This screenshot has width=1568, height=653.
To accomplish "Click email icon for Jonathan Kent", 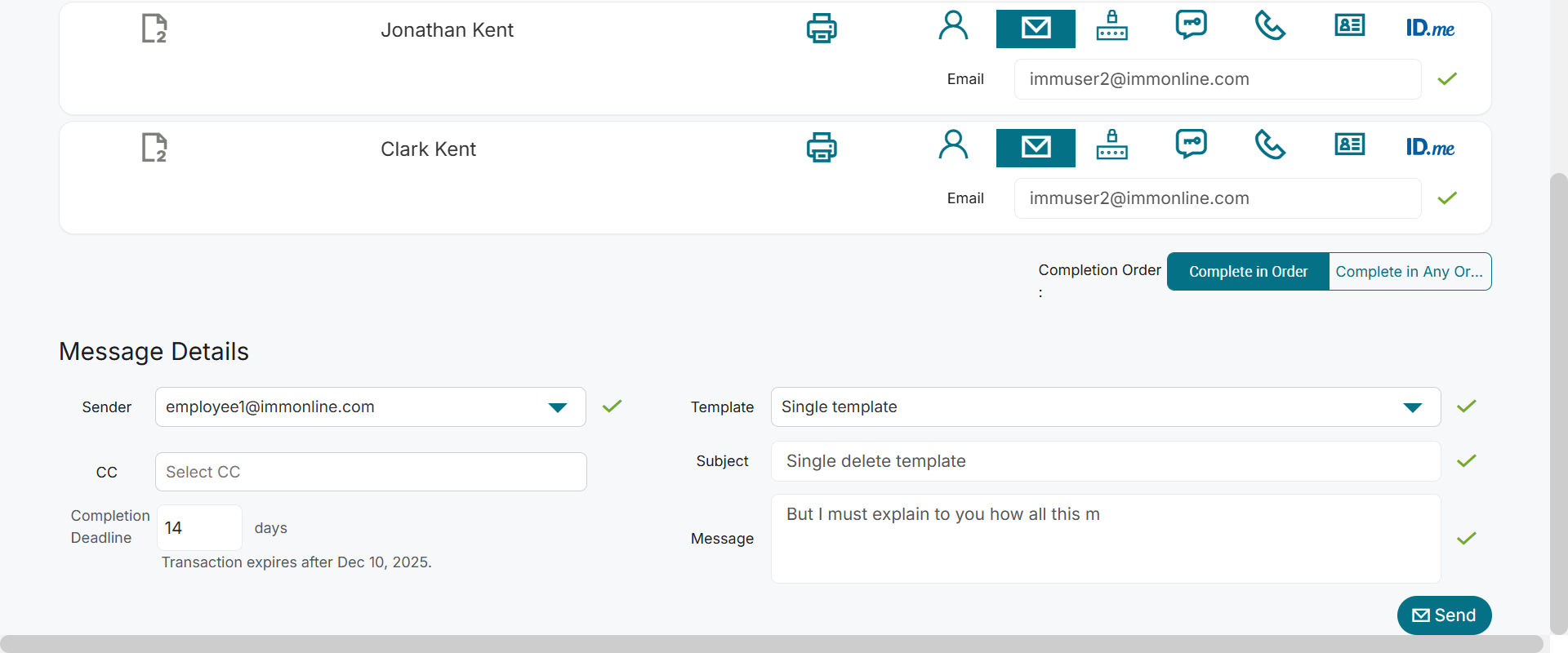I will point(1036,29).
